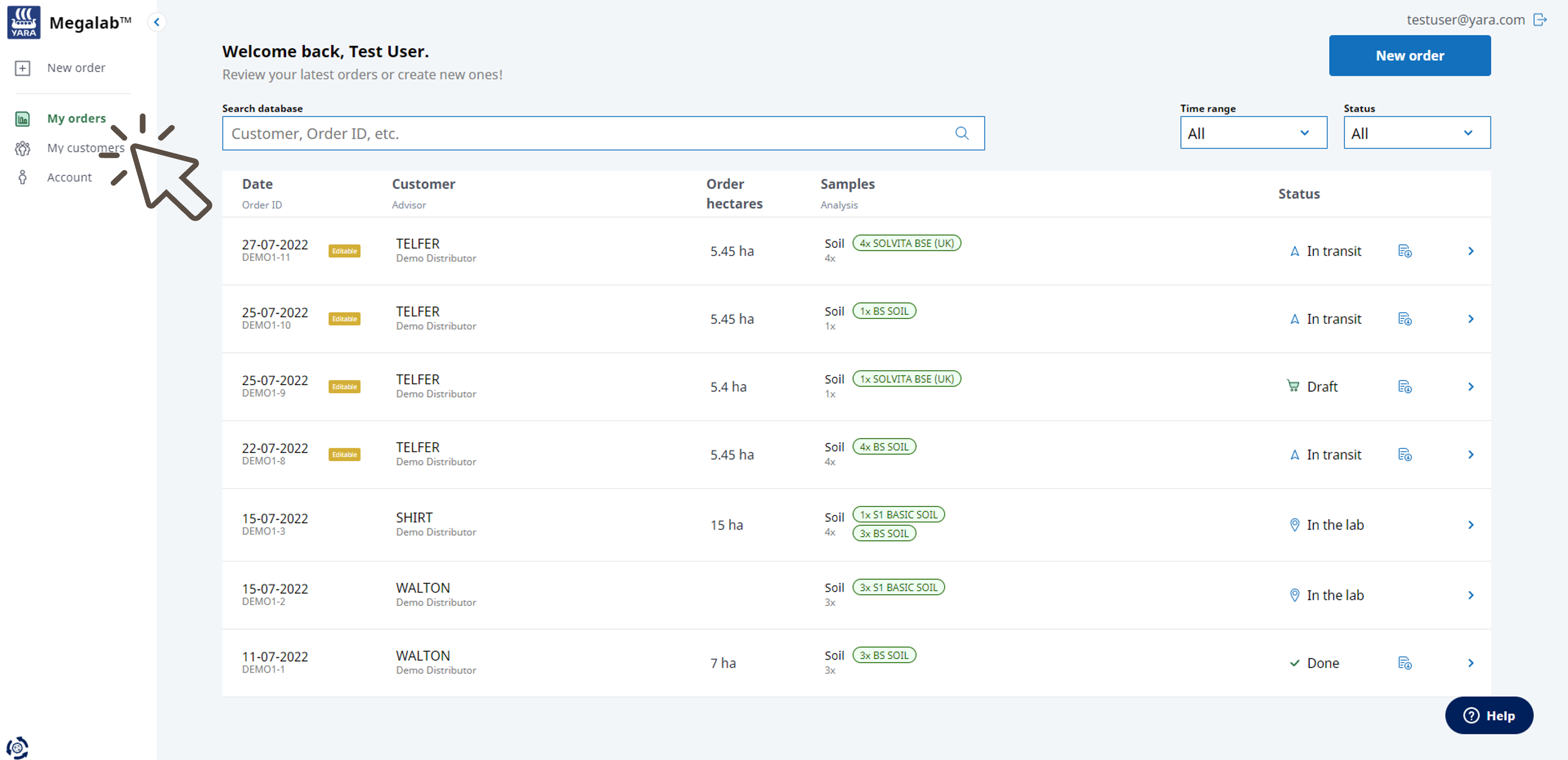1568x760 pixels.
Task: Click the logout icon beside user email
Action: (1540, 19)
